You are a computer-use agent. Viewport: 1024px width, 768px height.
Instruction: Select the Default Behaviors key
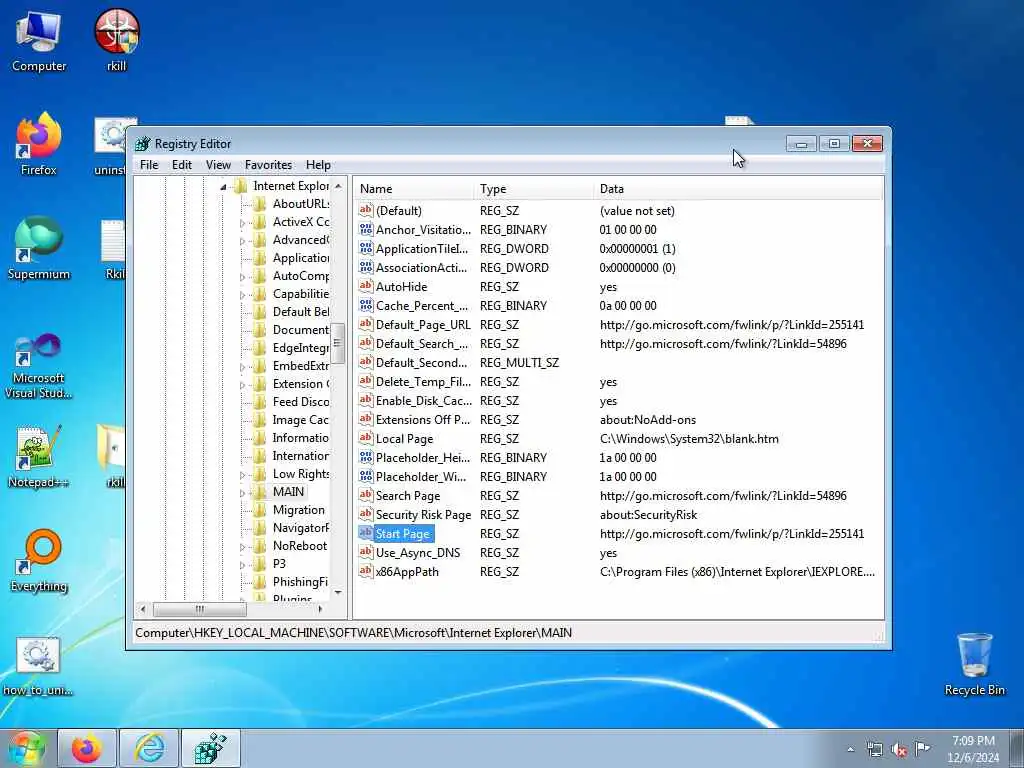point(300,312)
